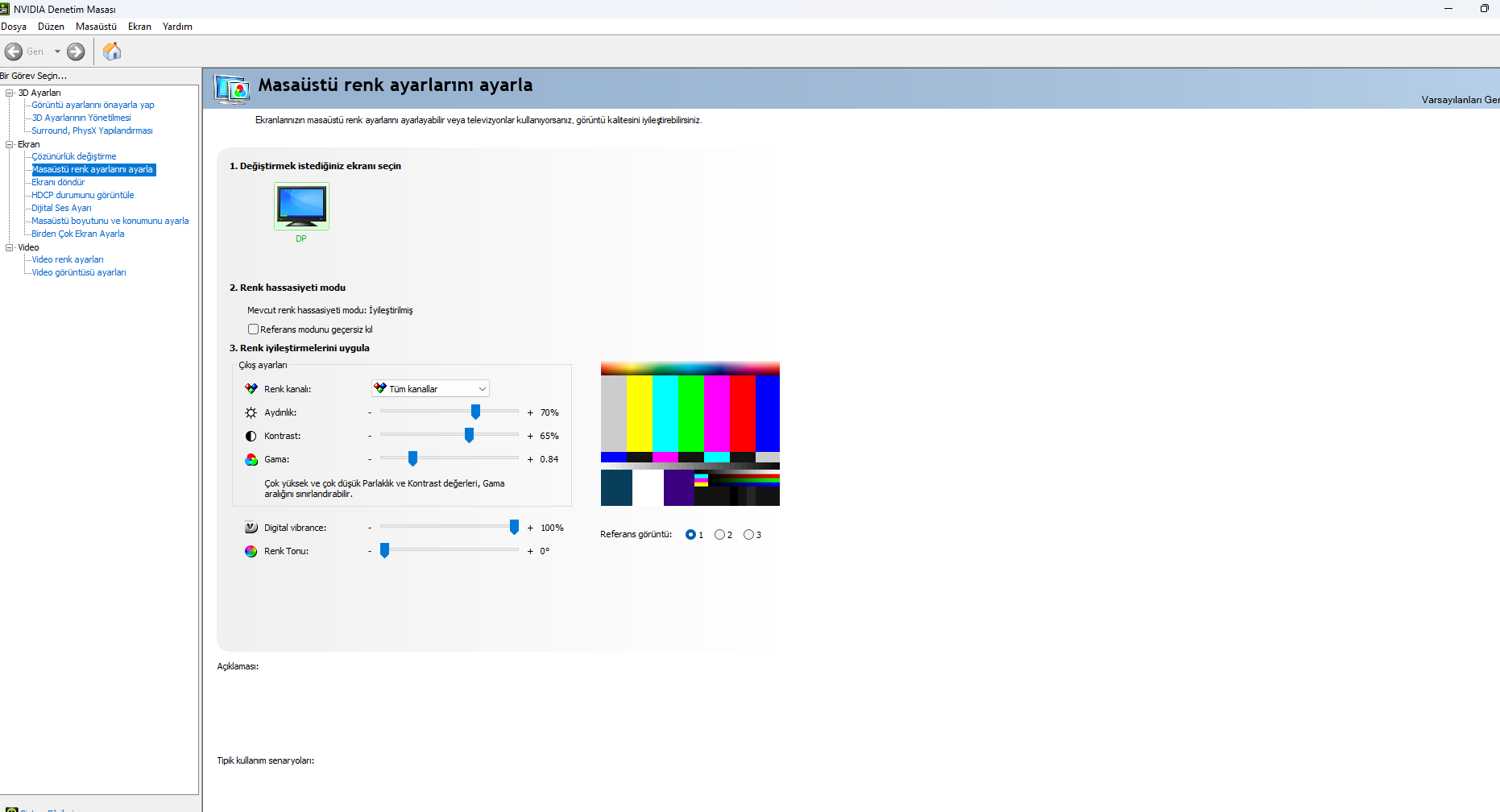Image resolution: width=1500 pixels, height=812 pixels.
Task: Click the color bars reference image
Action: [x=690, y=434]
